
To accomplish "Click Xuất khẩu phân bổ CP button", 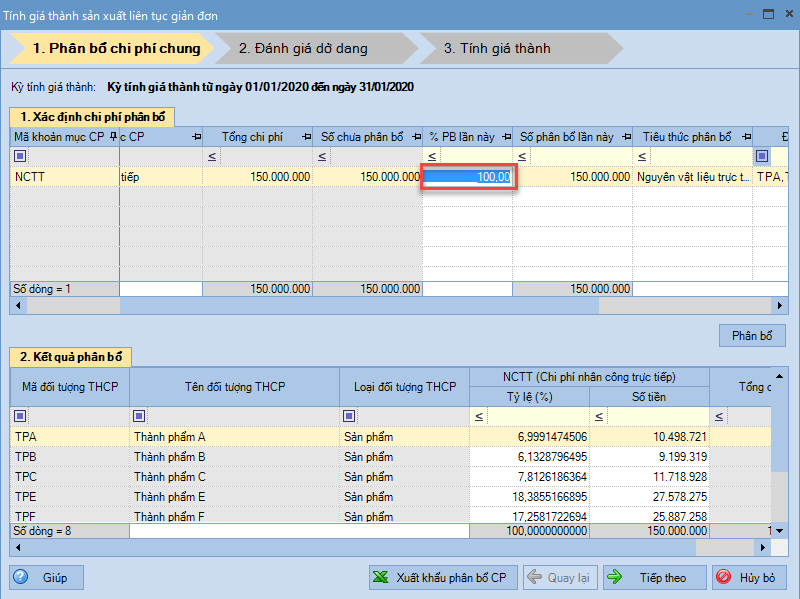I will [x=443, y=578].
